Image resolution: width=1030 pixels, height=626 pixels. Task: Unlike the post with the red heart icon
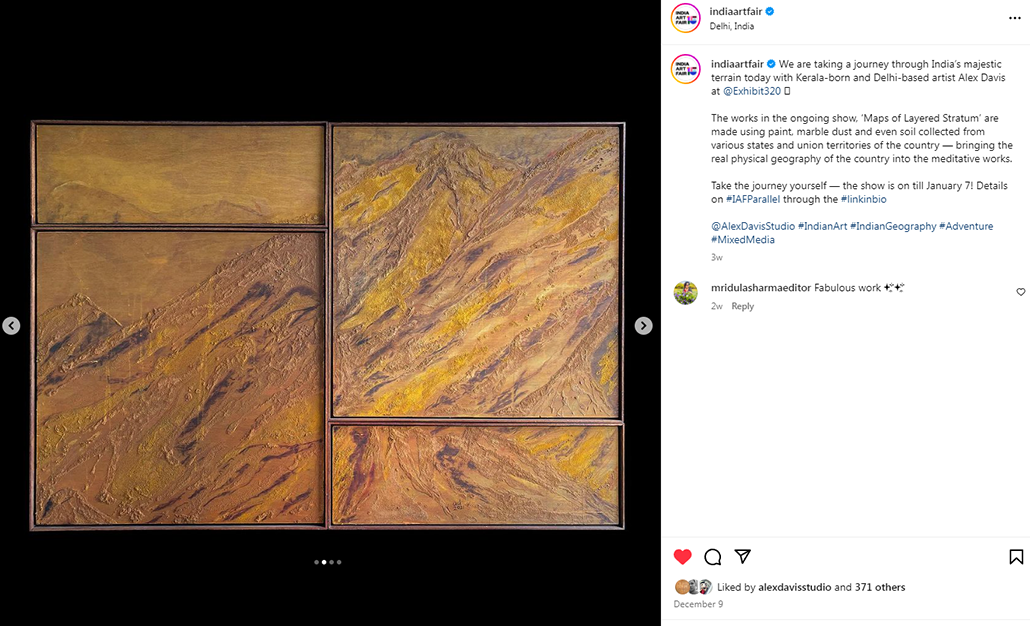[683, 557]
